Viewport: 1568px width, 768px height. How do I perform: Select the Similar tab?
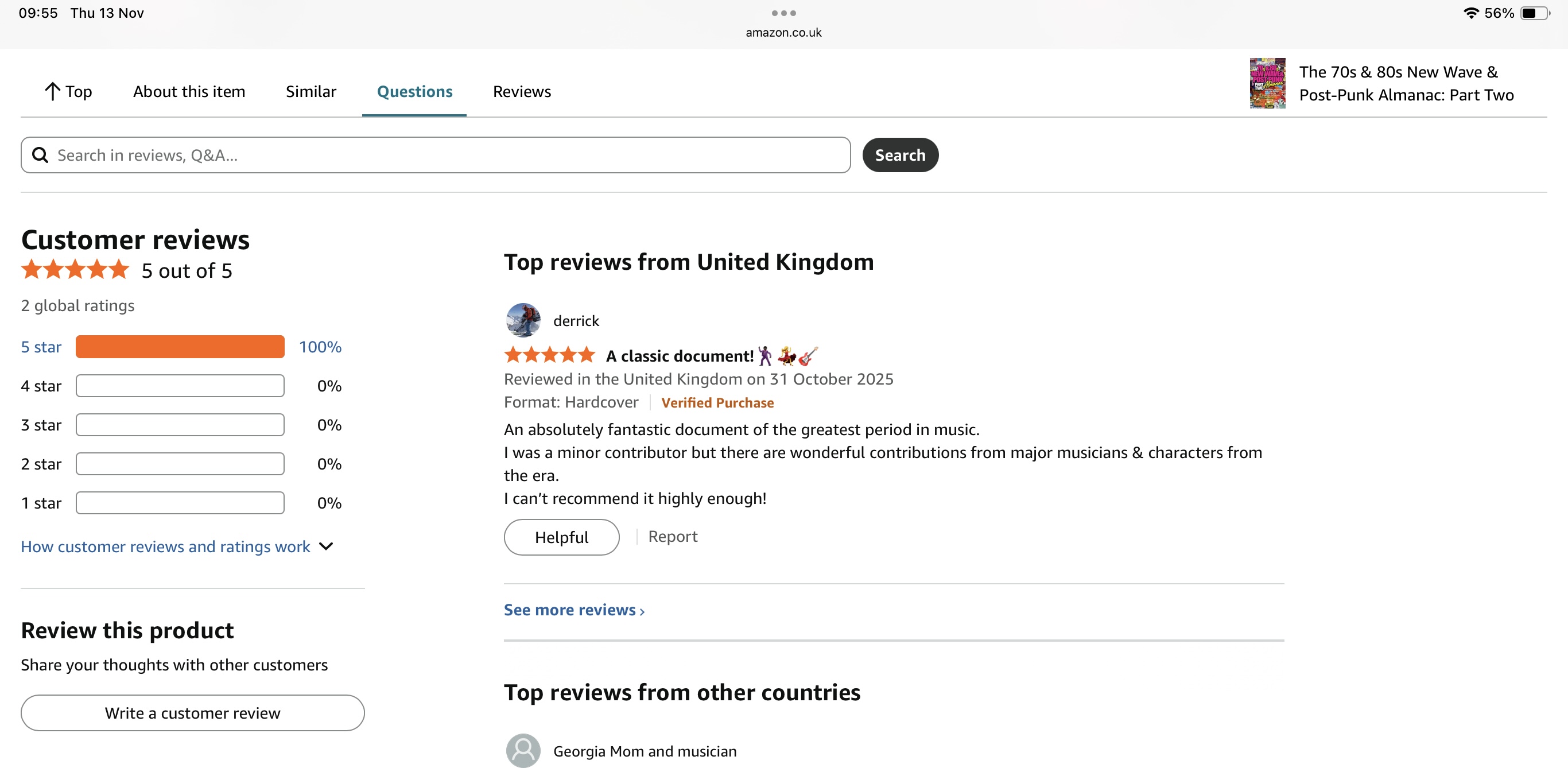[x=311, y=91]
